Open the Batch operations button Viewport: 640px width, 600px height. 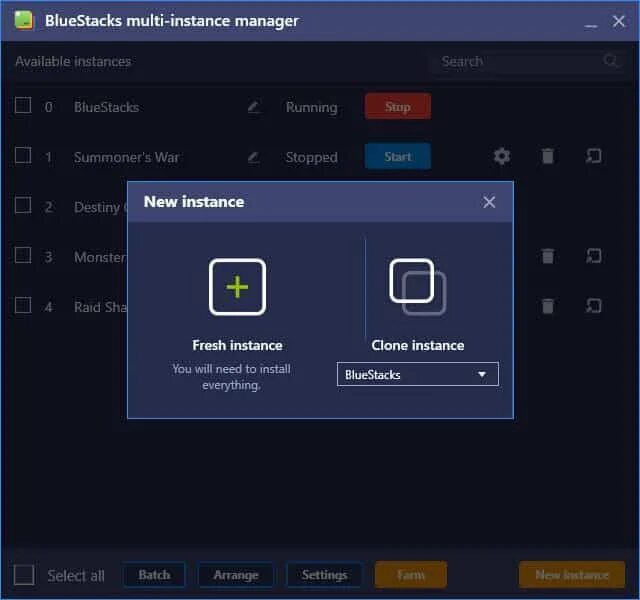point(154,575)
